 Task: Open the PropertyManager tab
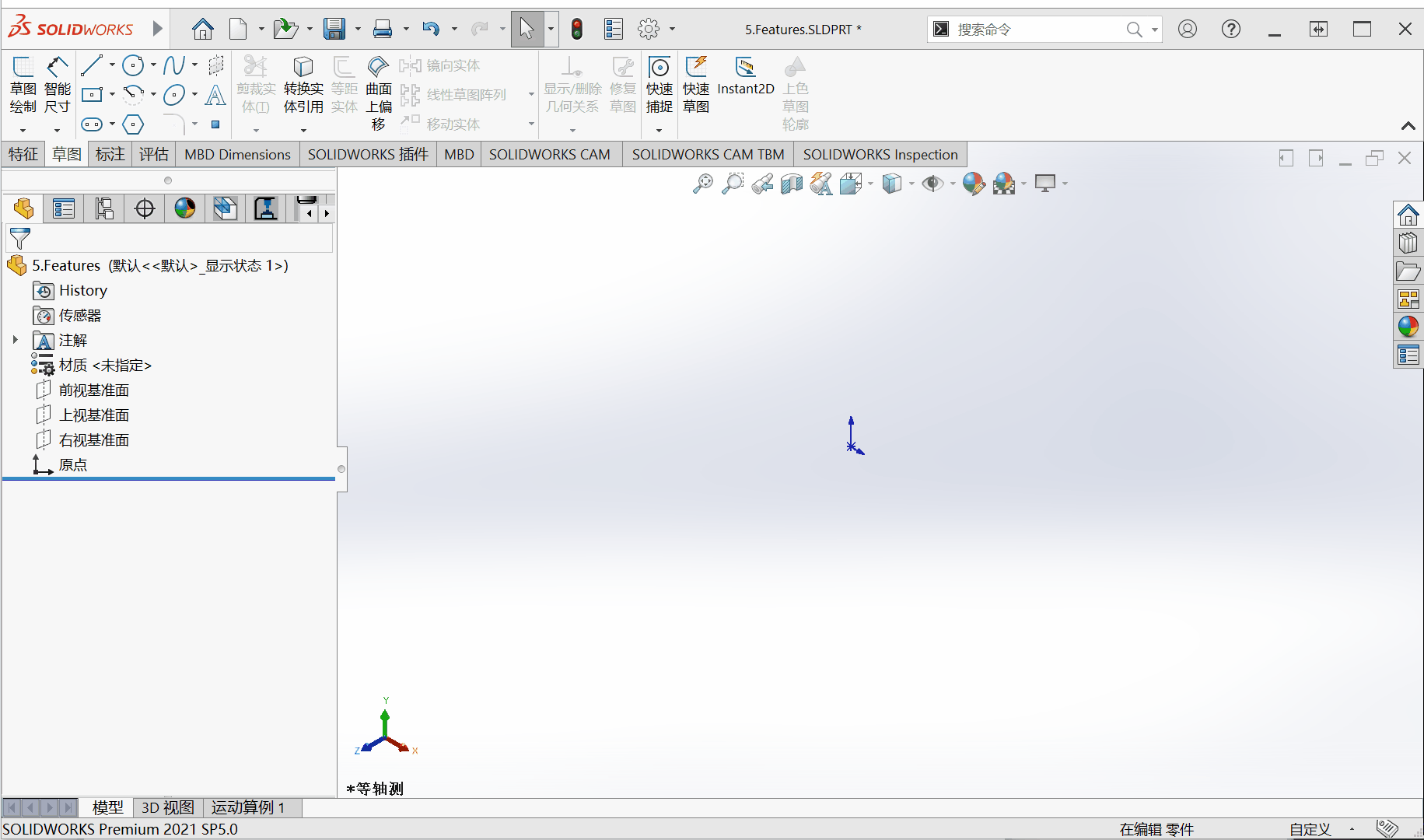64,208
